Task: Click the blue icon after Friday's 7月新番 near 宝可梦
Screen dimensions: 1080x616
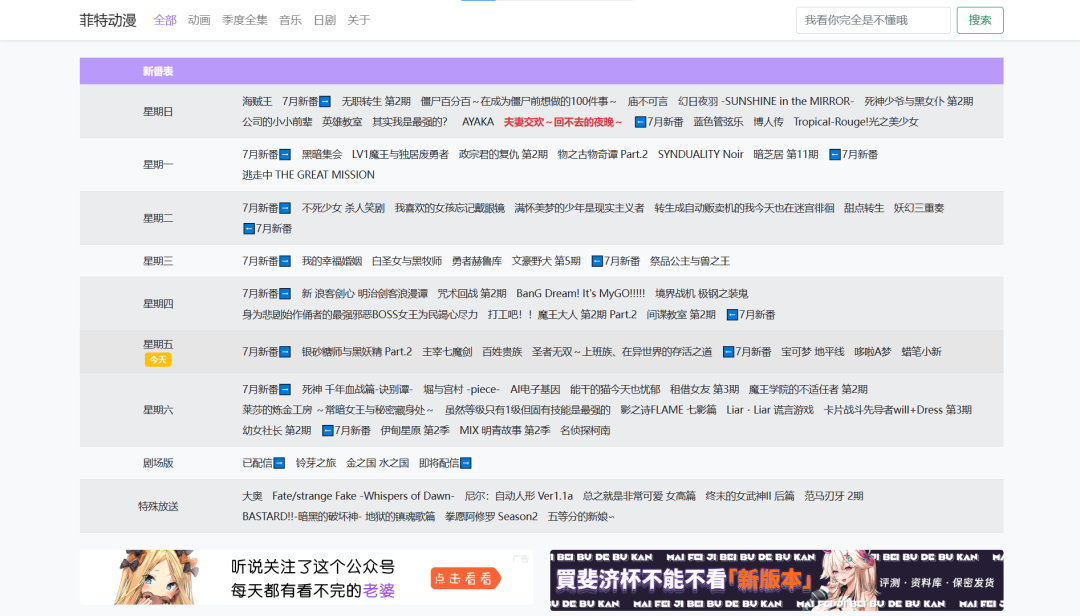Action: coord(729,351)
